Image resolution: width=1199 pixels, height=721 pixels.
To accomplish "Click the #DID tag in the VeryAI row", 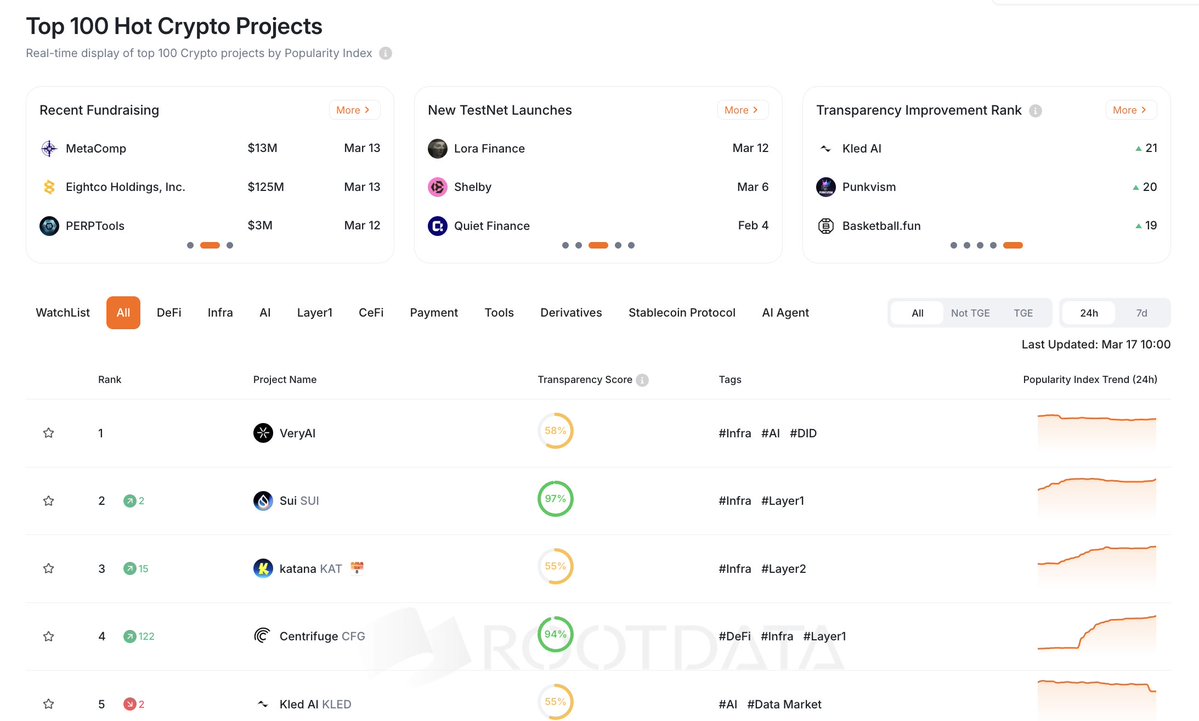I will pyautogui.click(x=803, y=433).
